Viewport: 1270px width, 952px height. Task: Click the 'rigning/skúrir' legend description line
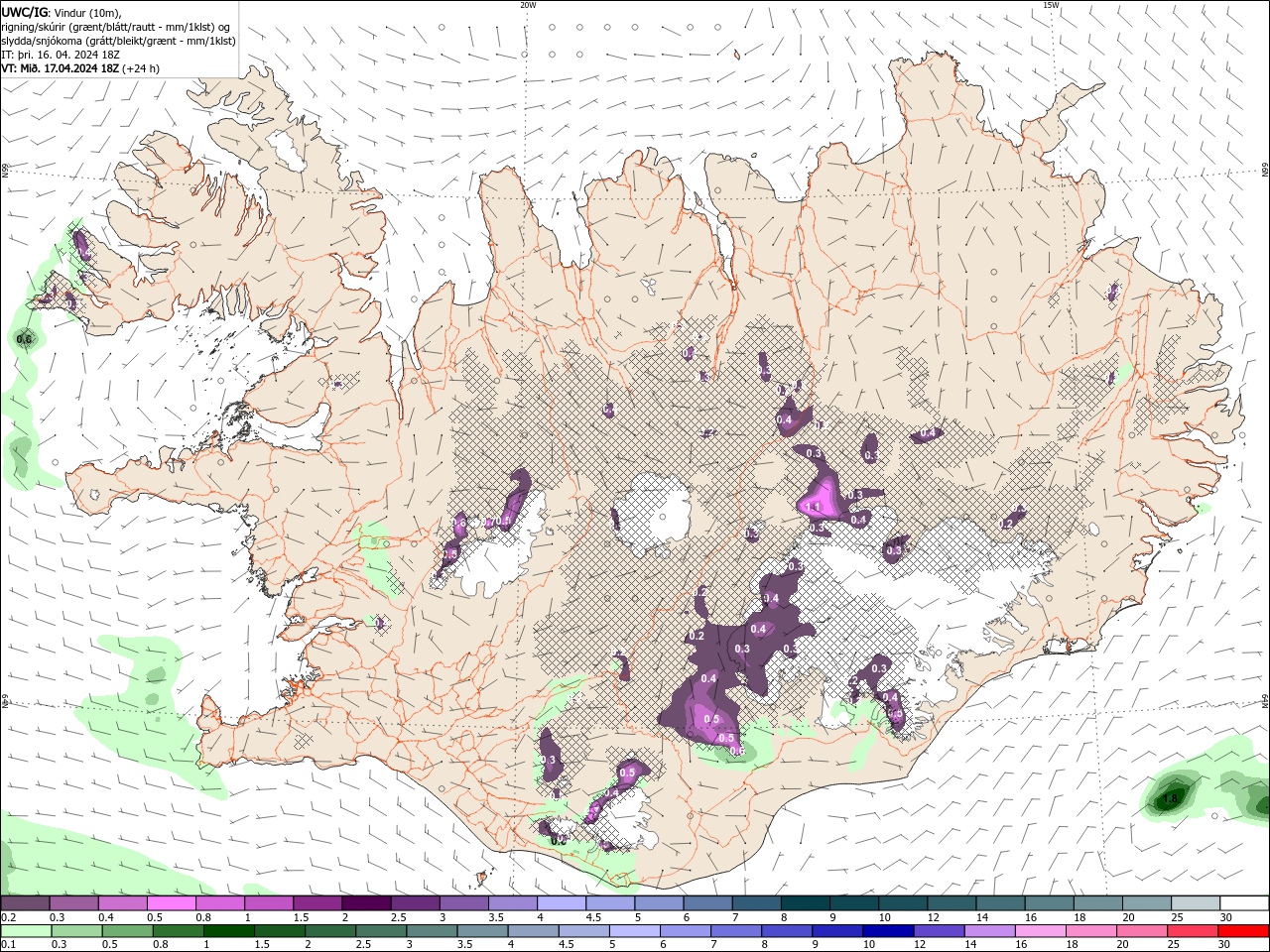[116, 27]
